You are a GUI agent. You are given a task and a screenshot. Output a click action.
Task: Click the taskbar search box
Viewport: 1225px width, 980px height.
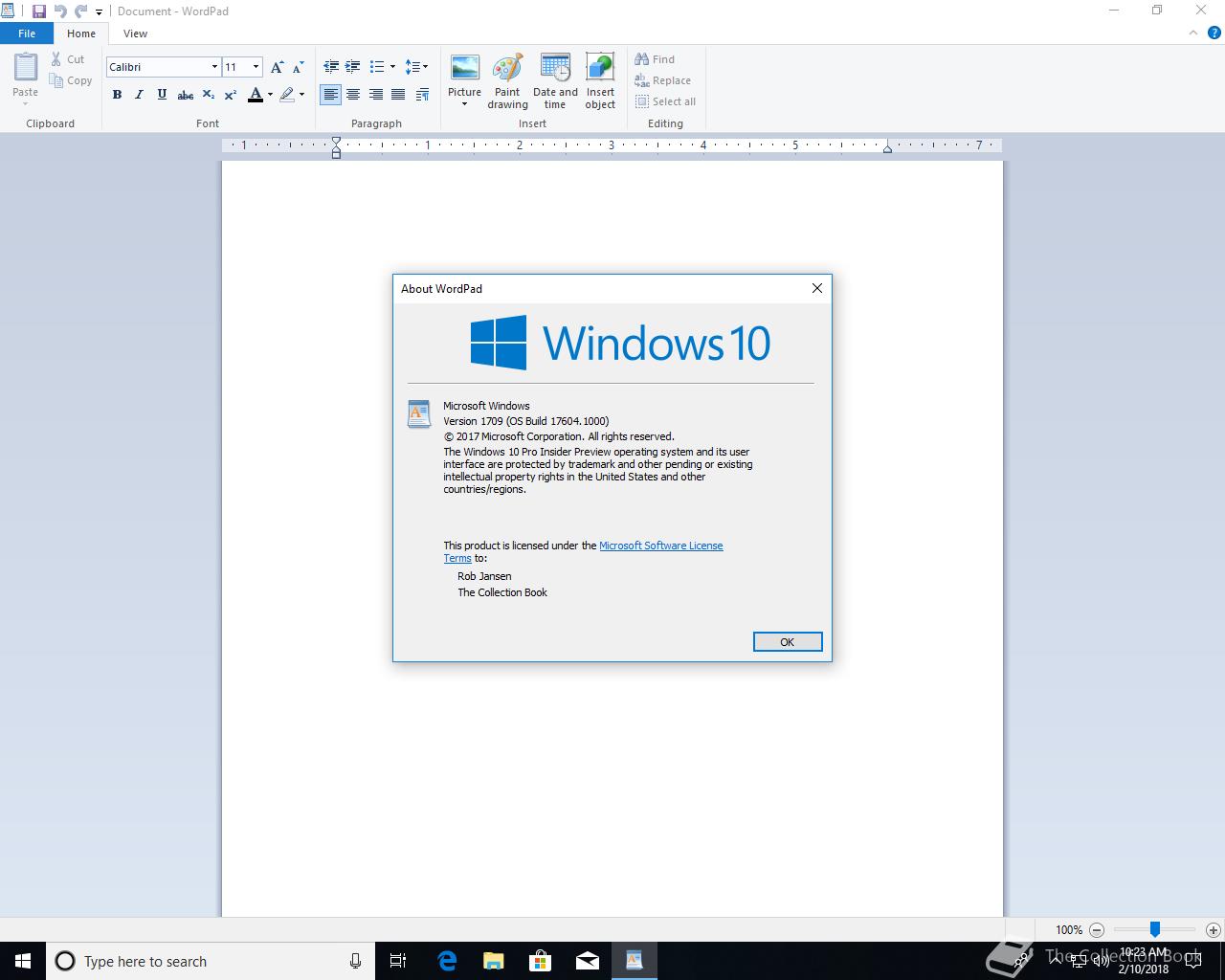coord(210,961)
